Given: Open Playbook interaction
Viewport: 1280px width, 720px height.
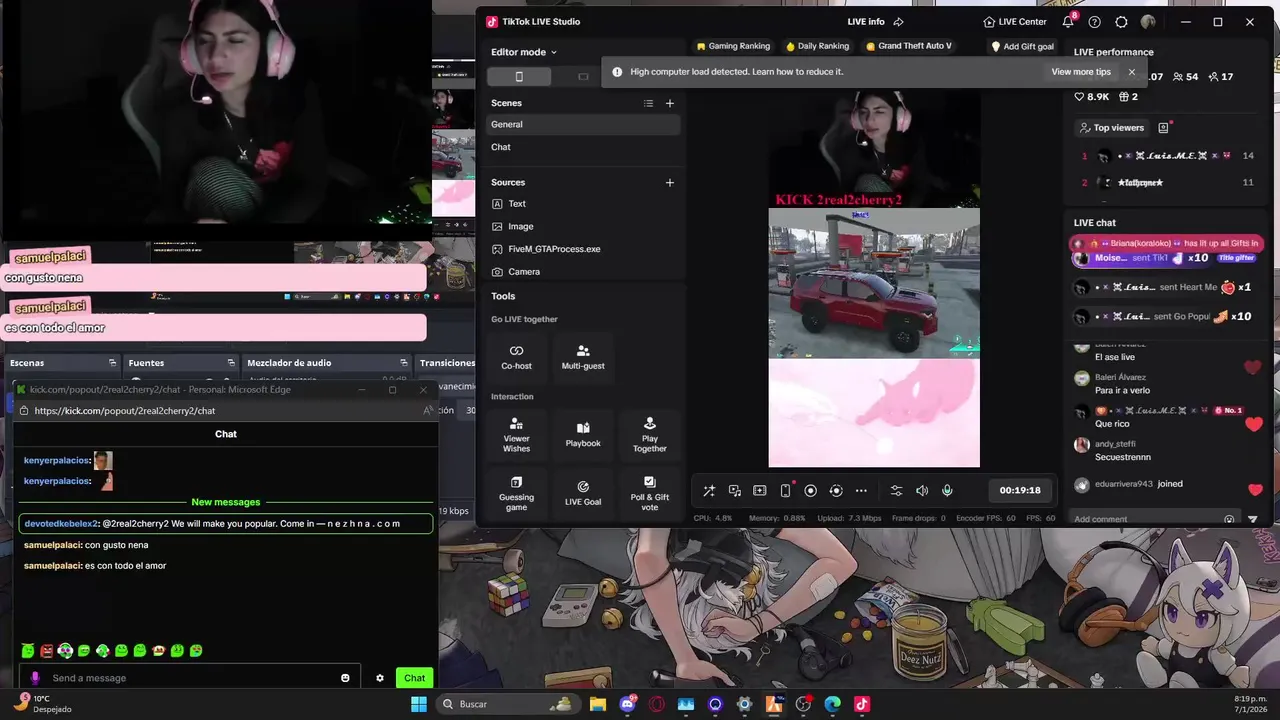Looking at the screenshot, I should [583, 435].
